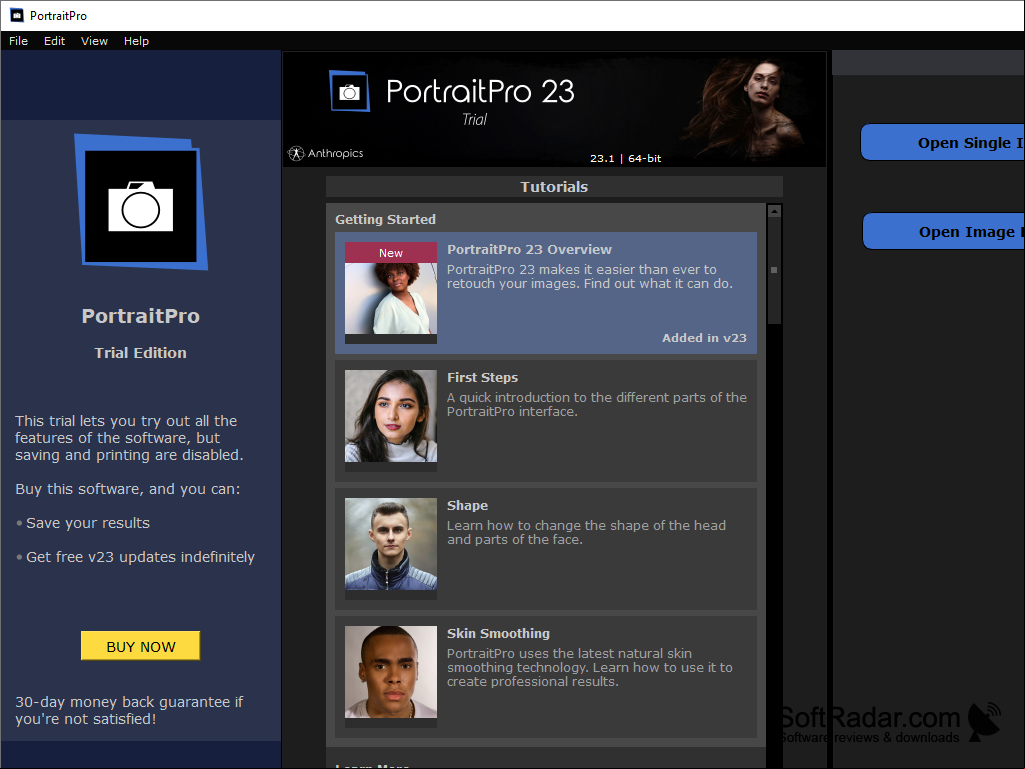The height and width of the screenshot is (769, 1025).
Task: Click the PortraitPro title bar app icon
Action: (17, 15)
